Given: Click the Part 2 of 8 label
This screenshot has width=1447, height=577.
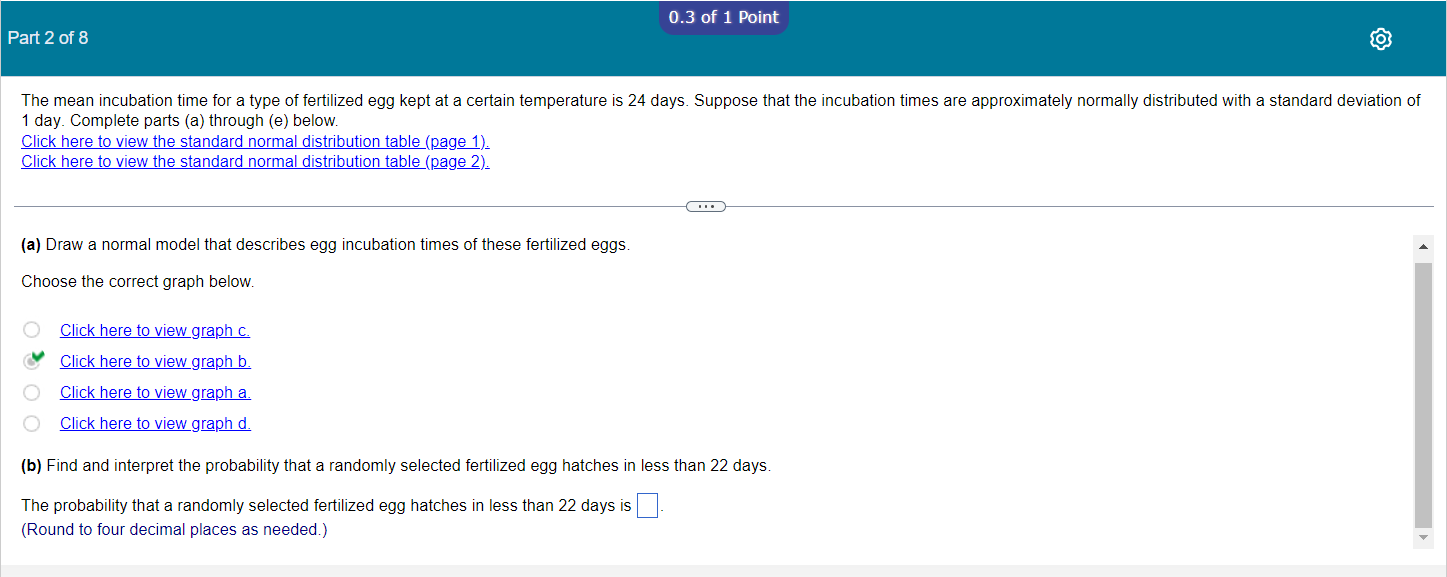Looking at the screenshot, I should click(48, 38).
